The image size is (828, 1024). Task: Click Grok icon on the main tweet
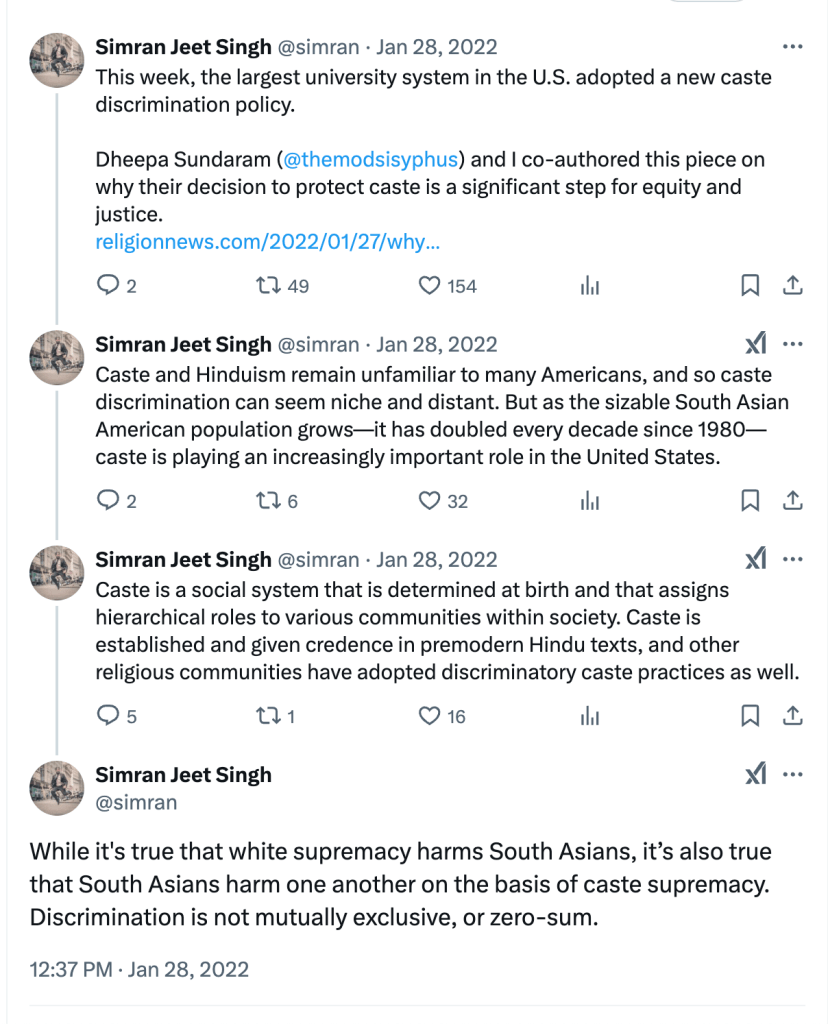point(756,774)
